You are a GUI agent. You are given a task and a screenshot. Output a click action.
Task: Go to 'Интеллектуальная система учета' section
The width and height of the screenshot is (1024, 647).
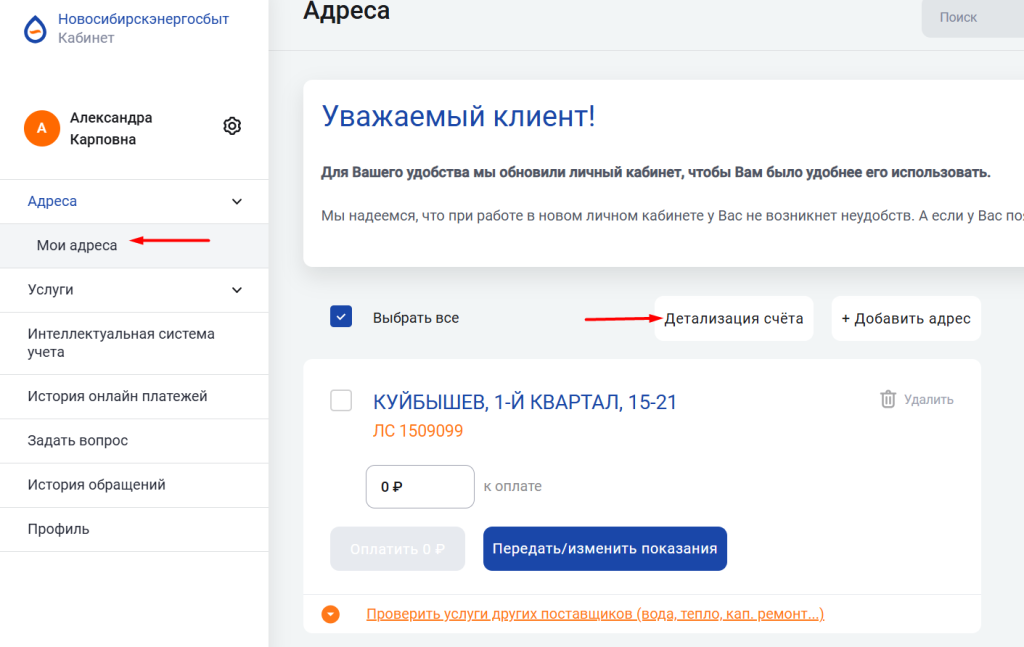coord(121,343)
